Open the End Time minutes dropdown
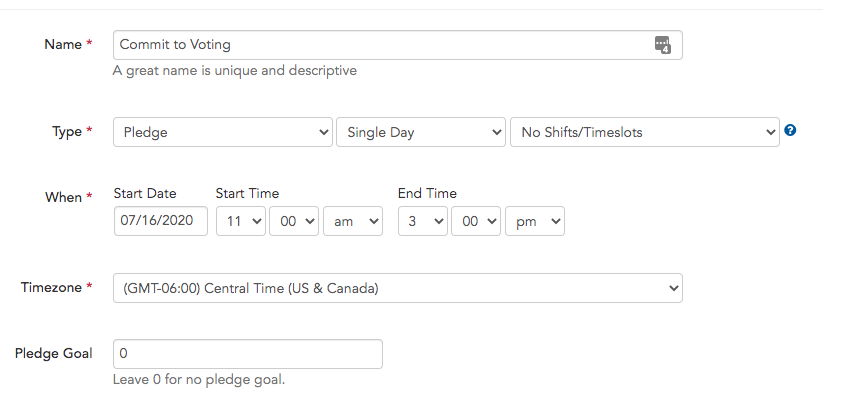846x413 pixels. coord(476,221)
